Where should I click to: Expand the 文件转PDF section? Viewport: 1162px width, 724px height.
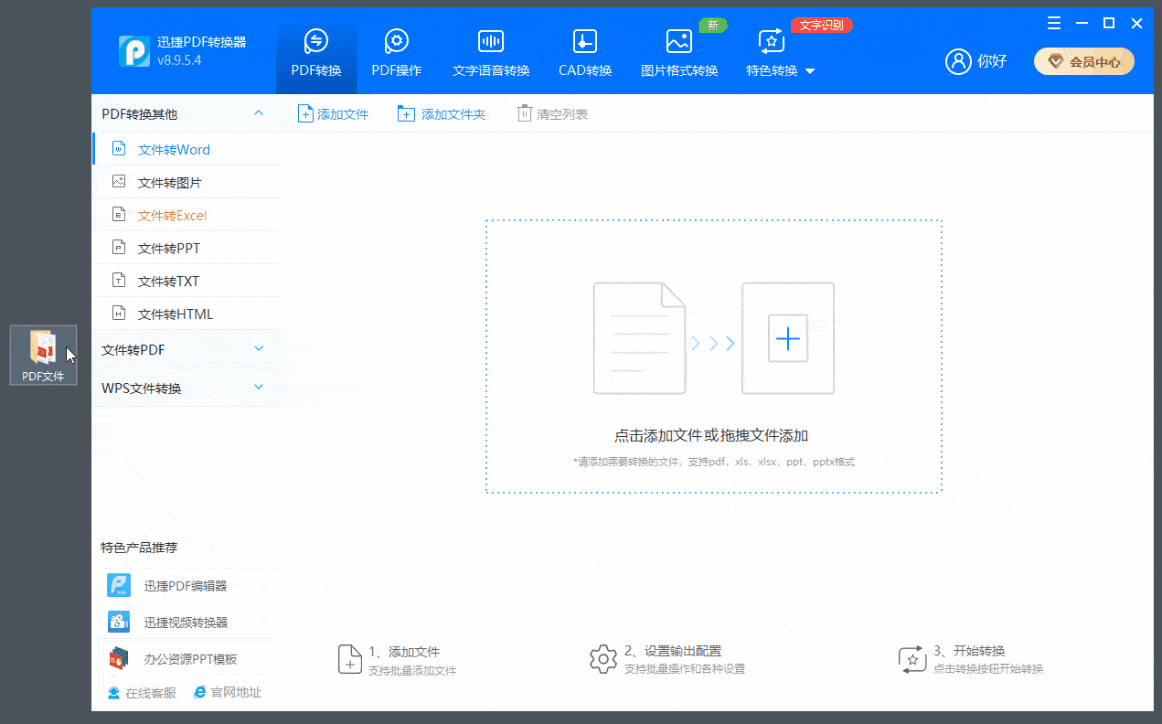258,349
